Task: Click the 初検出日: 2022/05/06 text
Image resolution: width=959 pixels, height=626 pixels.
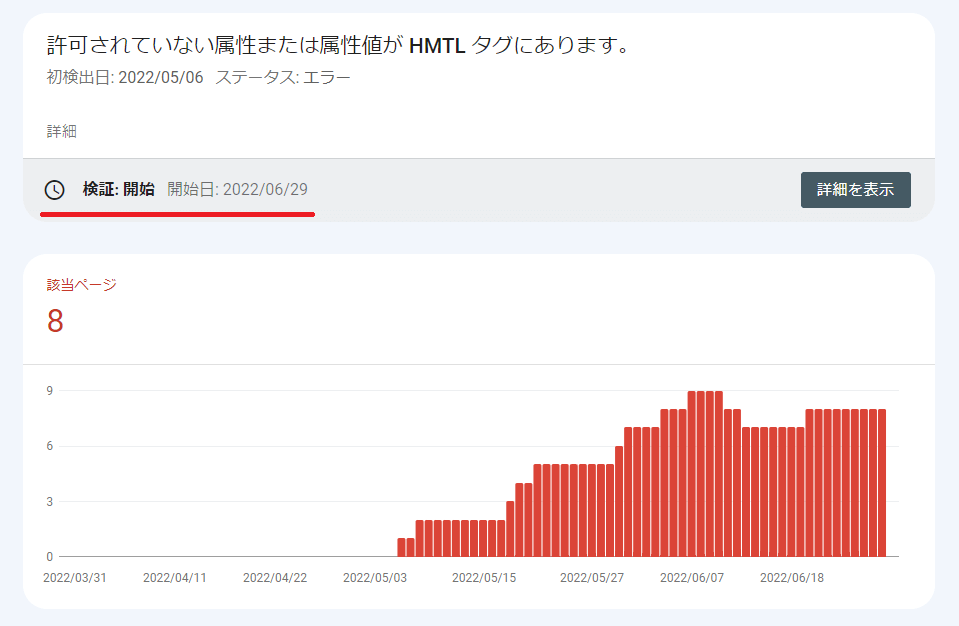Action: [124, 78]
